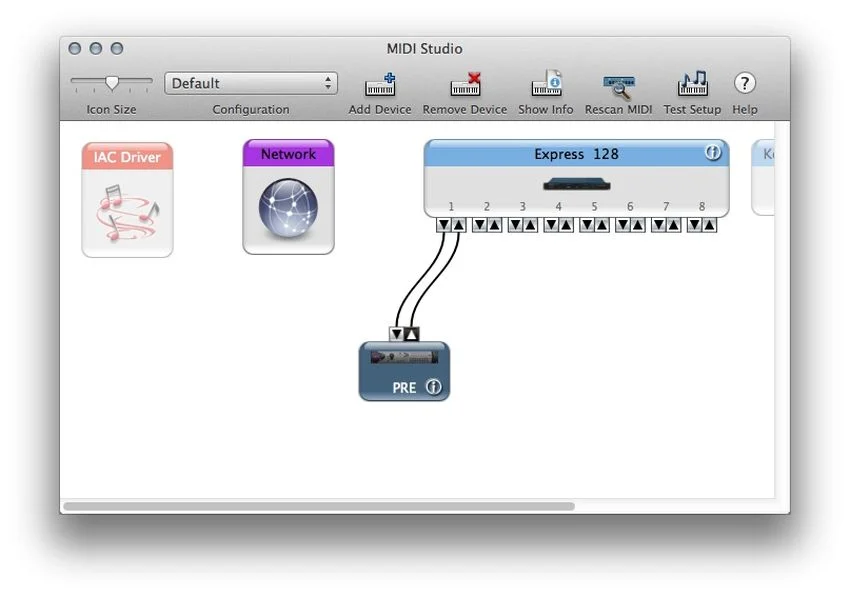Click the Express 128 port 6 up arrow
Image resolution: width=850 pixels, height=597 pixels.
[x=638, y=225]
